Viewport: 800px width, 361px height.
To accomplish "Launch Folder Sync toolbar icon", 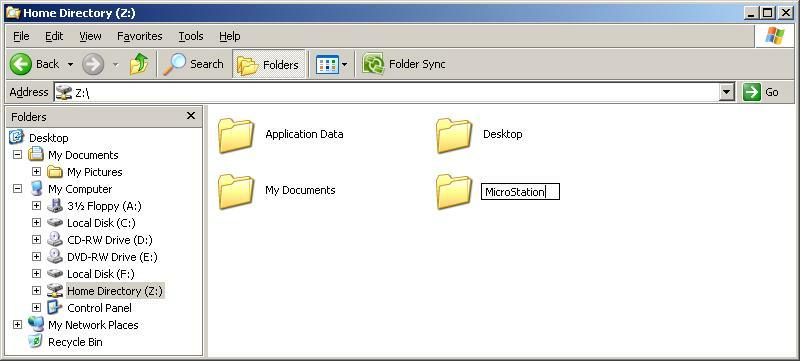I will [x=373, y=64].
